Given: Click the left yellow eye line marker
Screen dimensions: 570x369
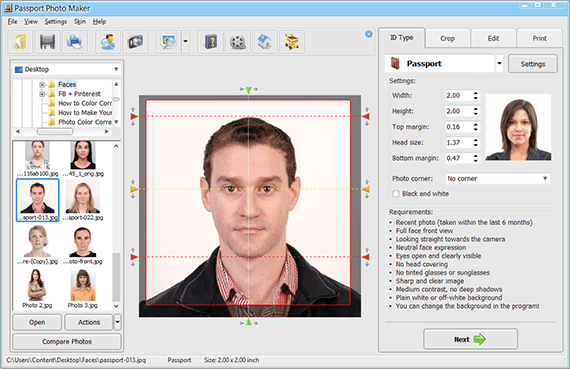Looking at the screenshot, I should coord(134,189).
